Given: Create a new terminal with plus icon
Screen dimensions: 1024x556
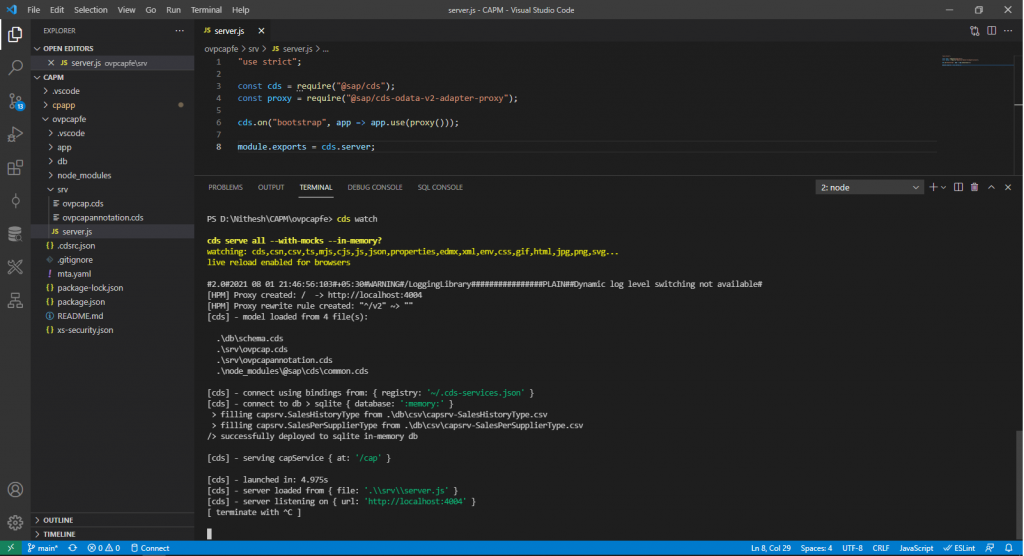Looking at the screenshot, I should tap(933, 188).
